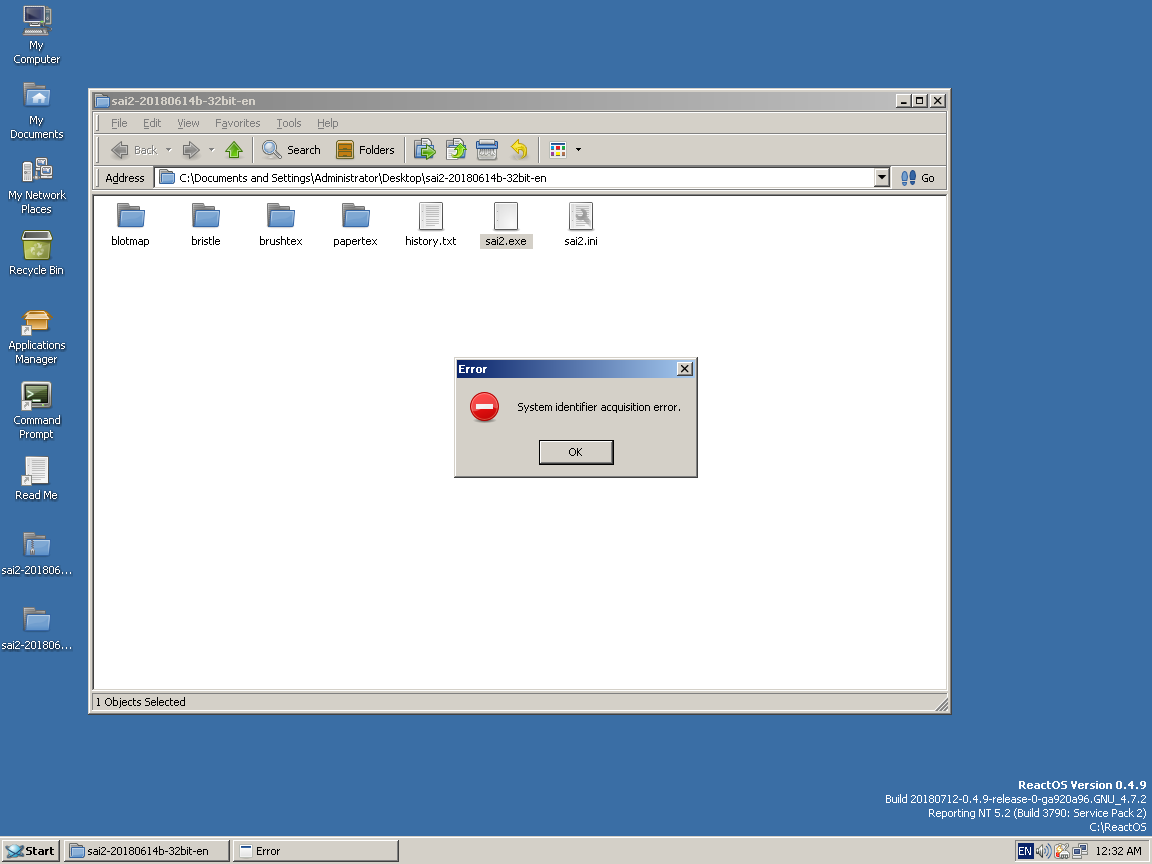Click the Delete toolbar icon
The image size is (1152, 864).
click(x=487, y=150)
